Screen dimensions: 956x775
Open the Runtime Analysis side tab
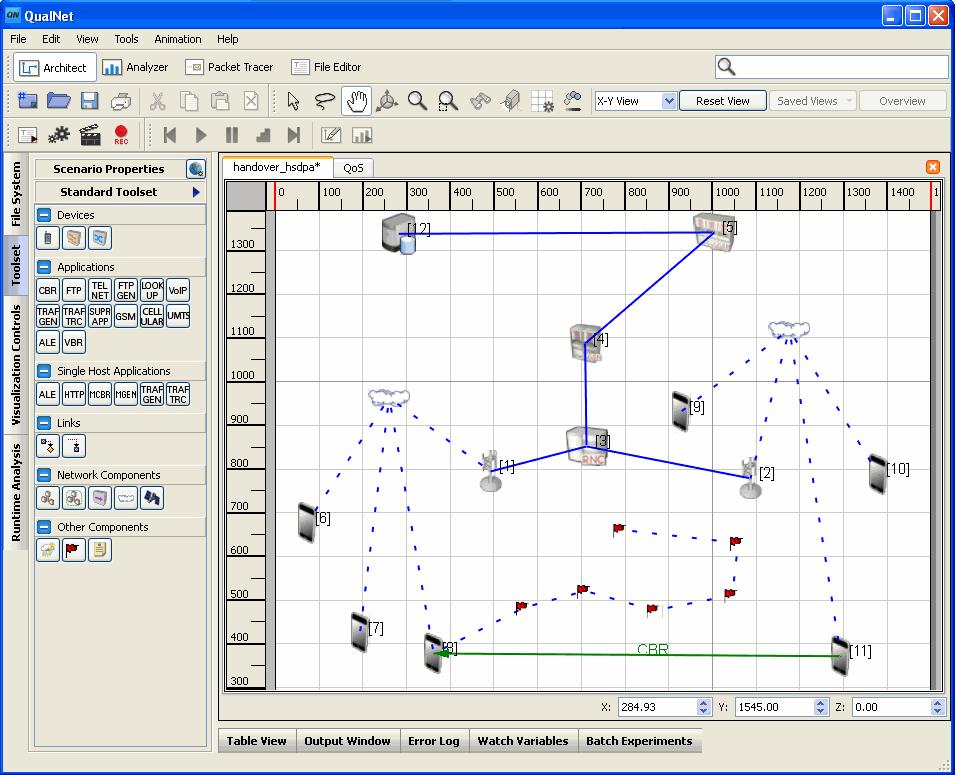click(16, 492)
